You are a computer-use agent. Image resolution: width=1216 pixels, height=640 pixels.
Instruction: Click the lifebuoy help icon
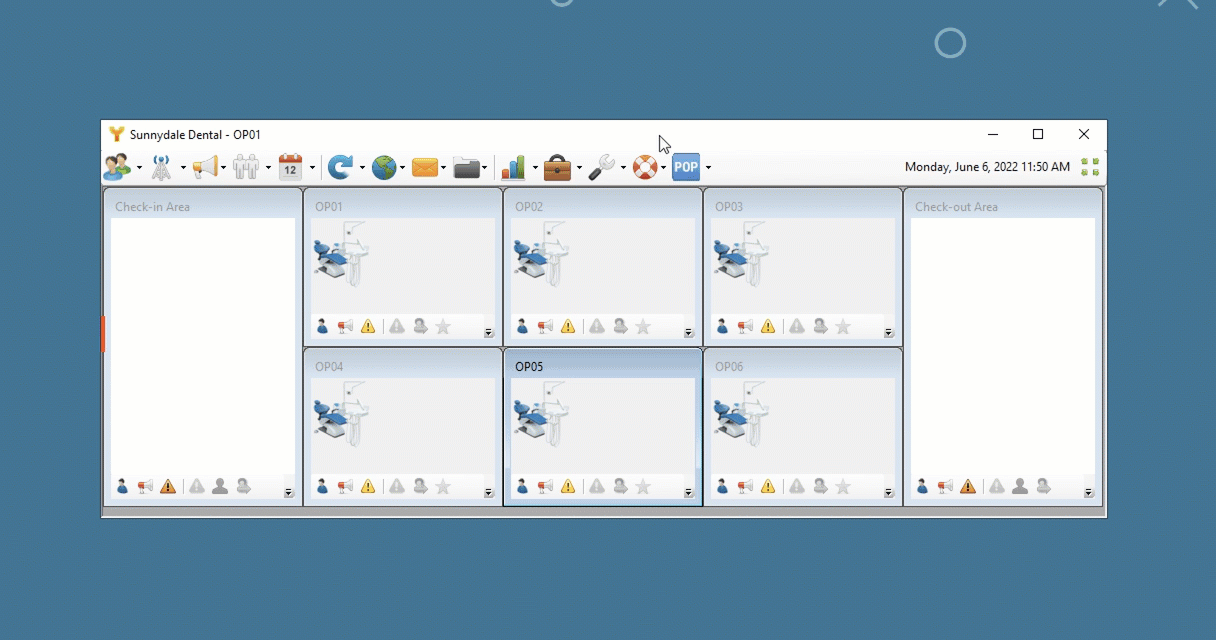(x=645, y=167)
